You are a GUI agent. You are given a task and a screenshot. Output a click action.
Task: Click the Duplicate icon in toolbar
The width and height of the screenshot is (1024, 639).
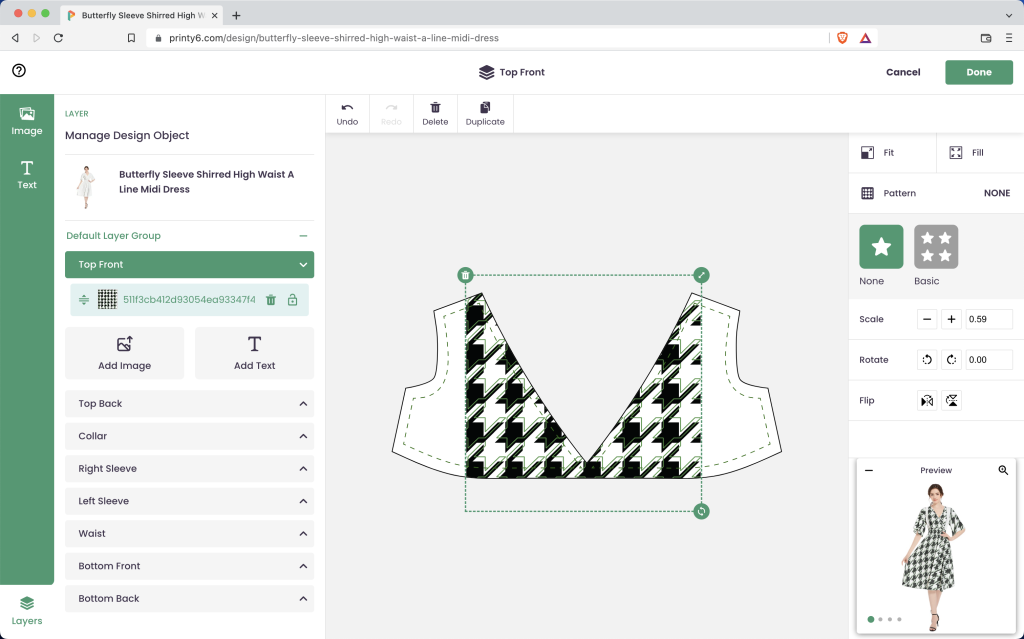click(485, 108)
